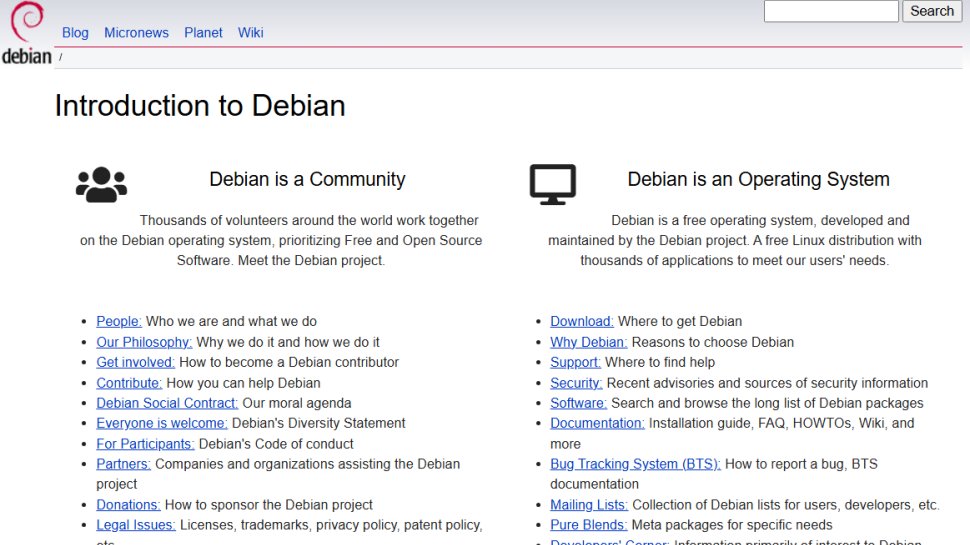Click text 'Where to get Debian'
The width and height of the screenshot is (970, 545).
click(x=680, y=322)
